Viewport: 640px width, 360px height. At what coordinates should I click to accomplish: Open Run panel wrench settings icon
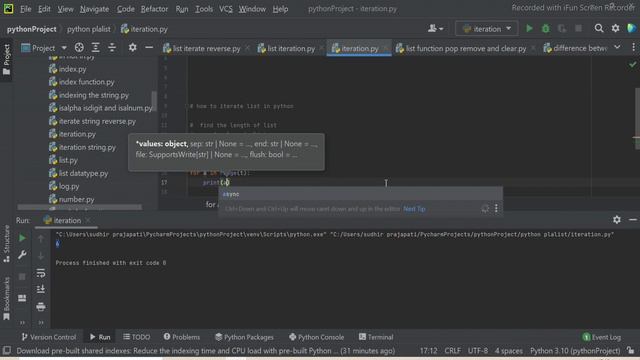pyautogui.click(x=22, y=255)
